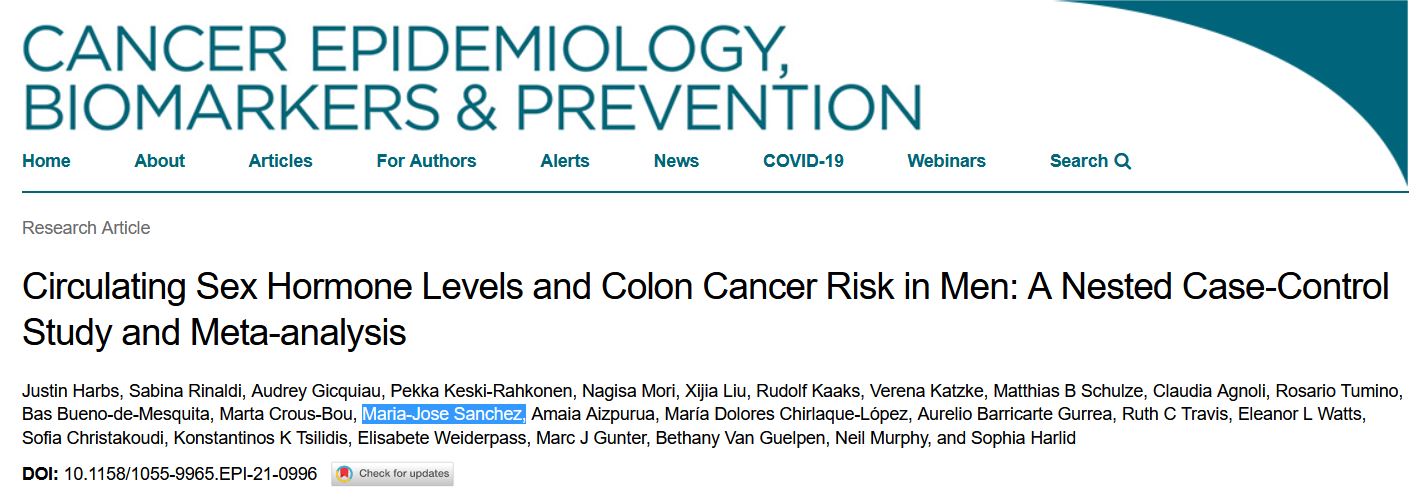
Task: Open the COVID-19 section
Action: (803, 161)
